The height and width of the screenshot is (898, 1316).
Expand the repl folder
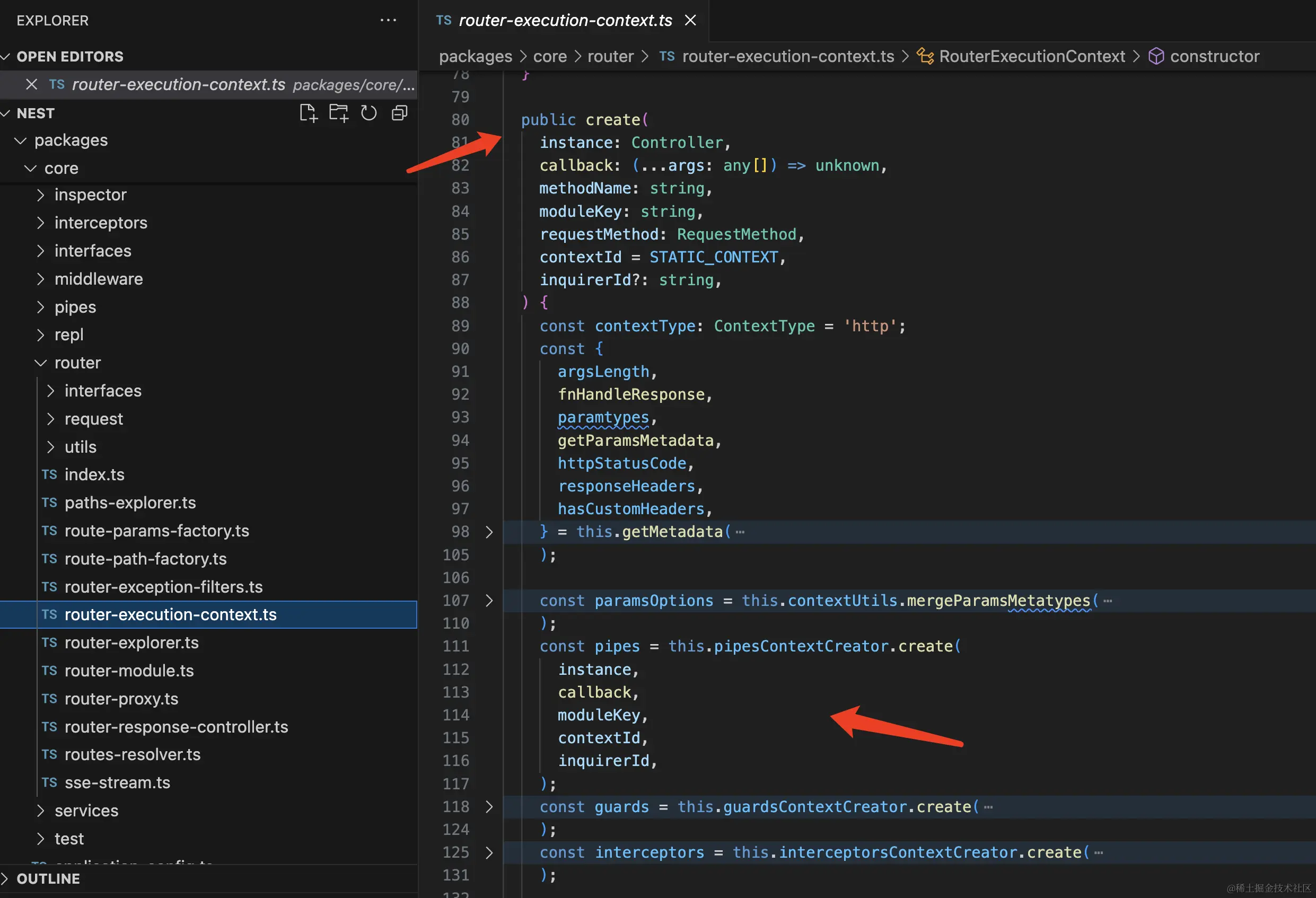40,334
